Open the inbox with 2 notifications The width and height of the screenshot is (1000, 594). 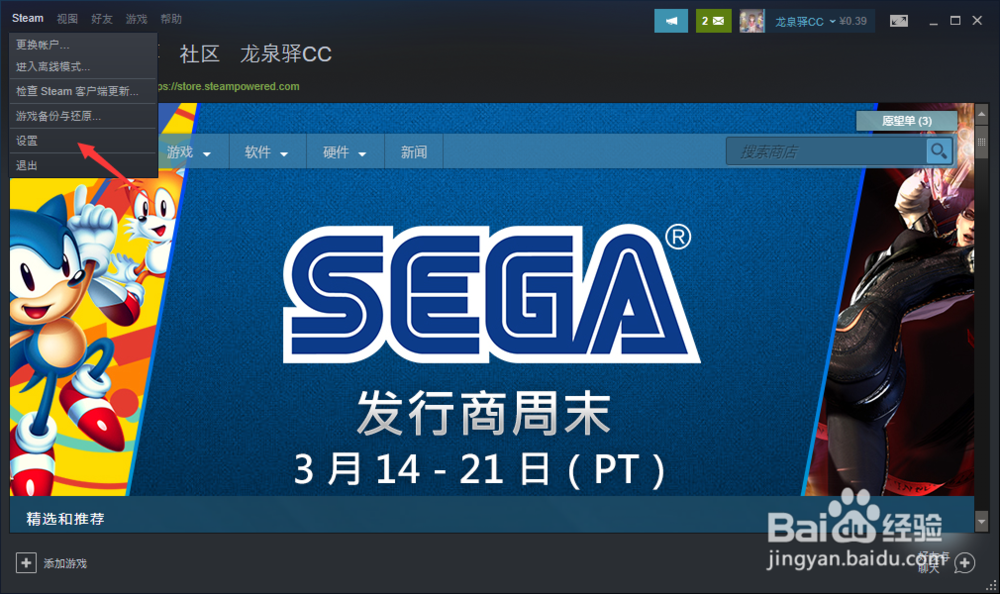(713, 21)
